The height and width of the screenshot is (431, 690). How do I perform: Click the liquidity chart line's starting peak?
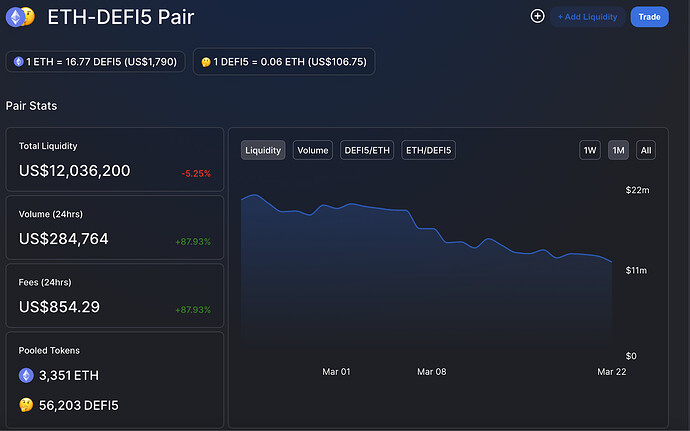(255, 195)
